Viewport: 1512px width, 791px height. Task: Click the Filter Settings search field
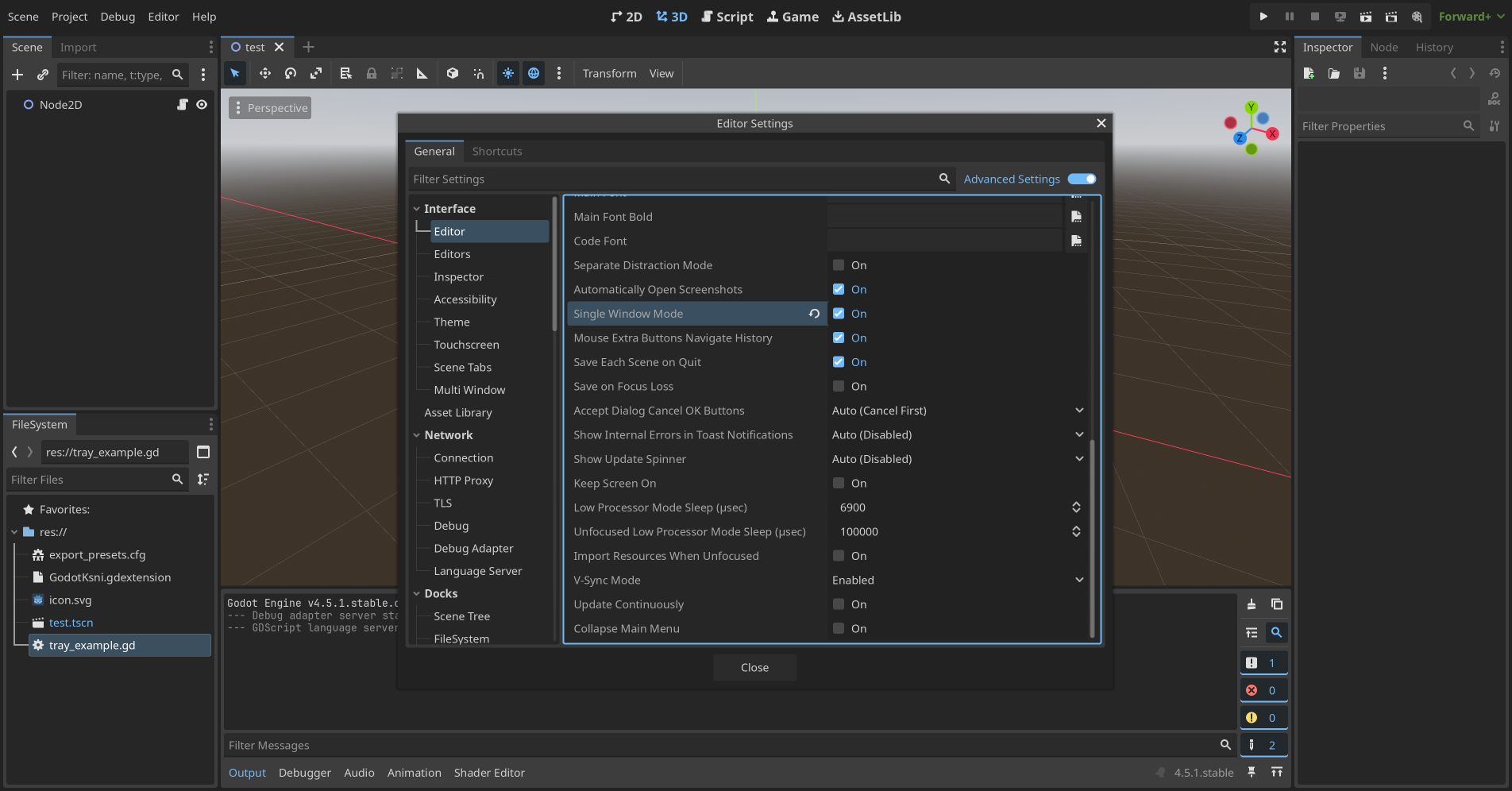[x=671, y=179]
